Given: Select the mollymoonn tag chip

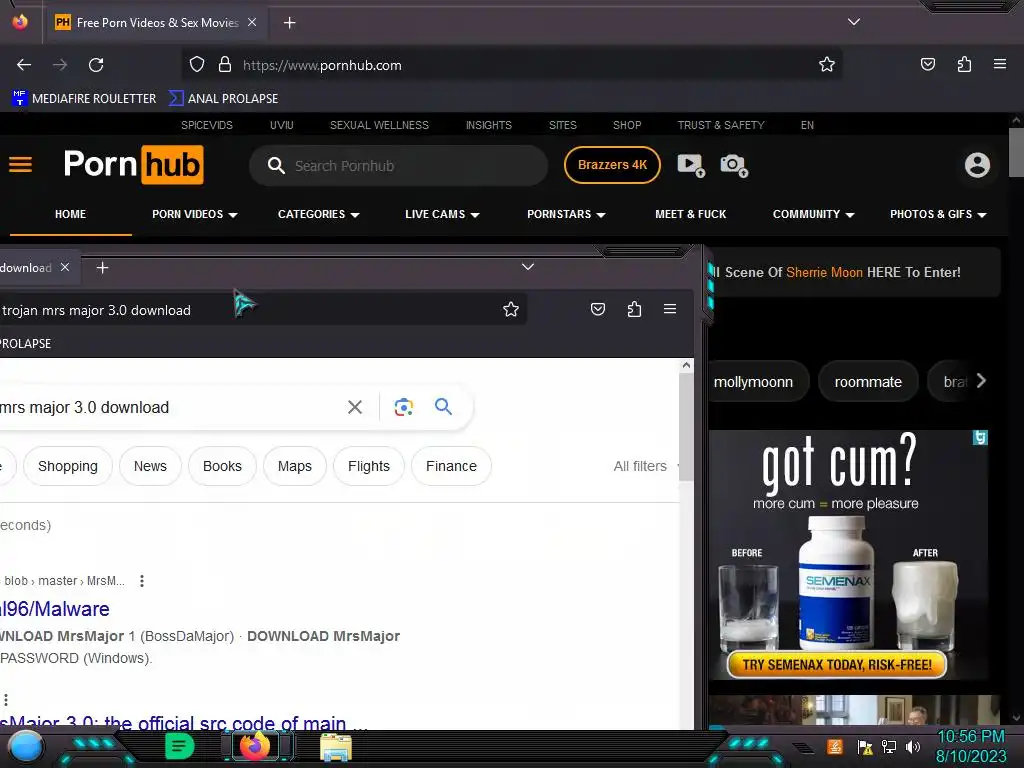Looking at the screenshot, I should coord(756,381).
